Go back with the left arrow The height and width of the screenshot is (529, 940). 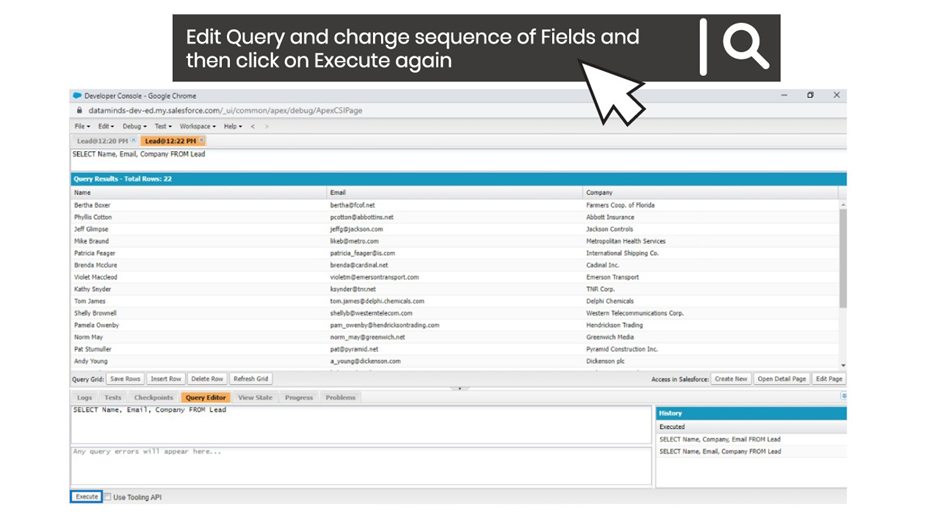253,127
